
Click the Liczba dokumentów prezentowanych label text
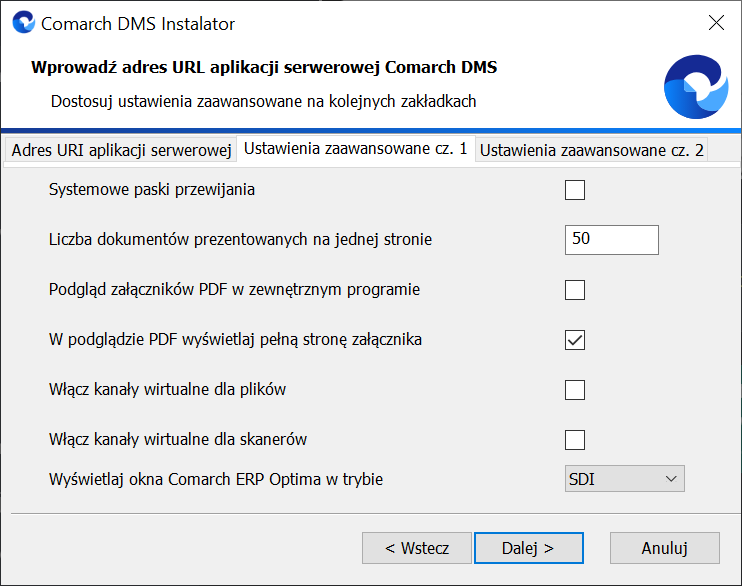click(x=240, y=240)
